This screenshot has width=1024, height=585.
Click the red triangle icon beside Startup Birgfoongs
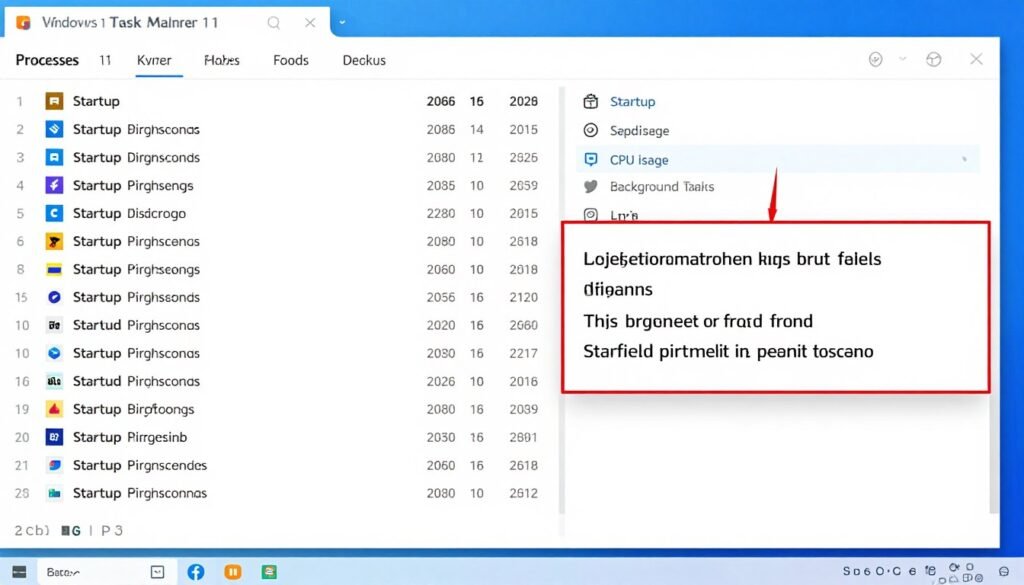[x=55, y=409]
